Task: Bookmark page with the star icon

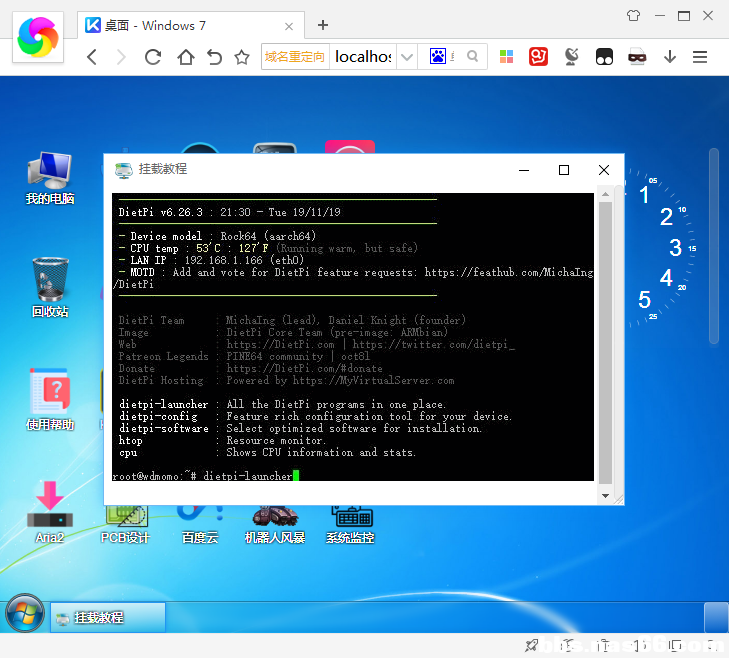Action: pos(242,57)
